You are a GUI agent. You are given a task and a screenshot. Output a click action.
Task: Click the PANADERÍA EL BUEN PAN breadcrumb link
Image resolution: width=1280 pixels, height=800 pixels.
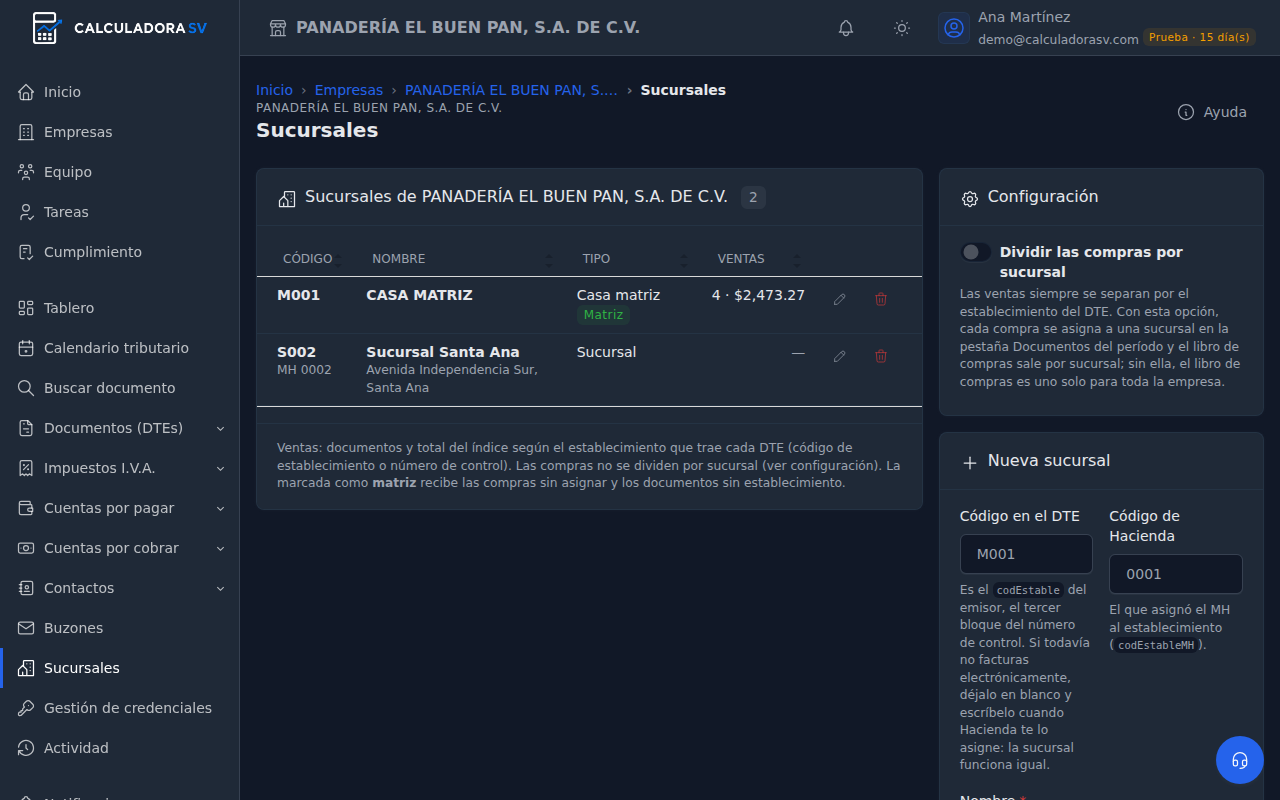(x=511, y=90)
